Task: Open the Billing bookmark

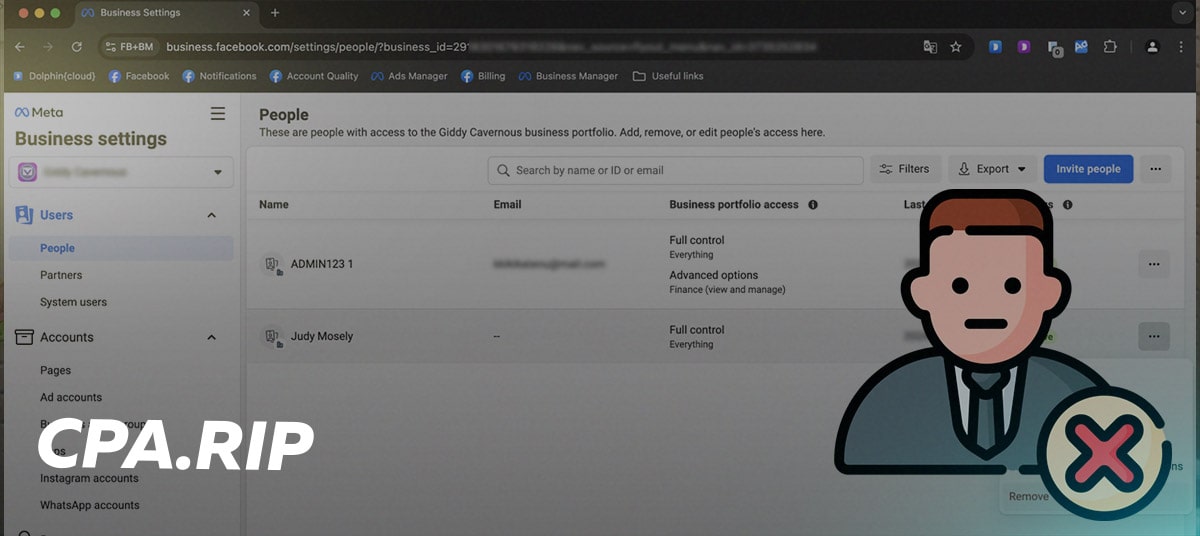Action: coord(483,76)
